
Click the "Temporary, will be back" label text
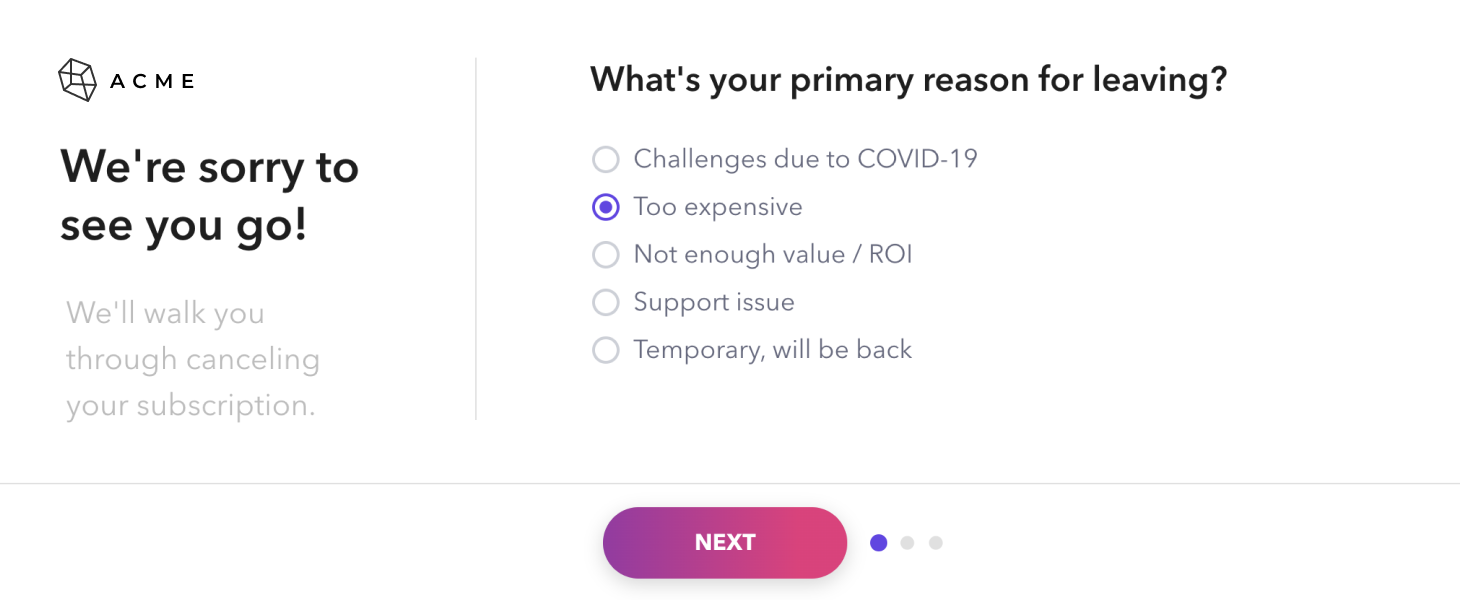tap(773, 350)
